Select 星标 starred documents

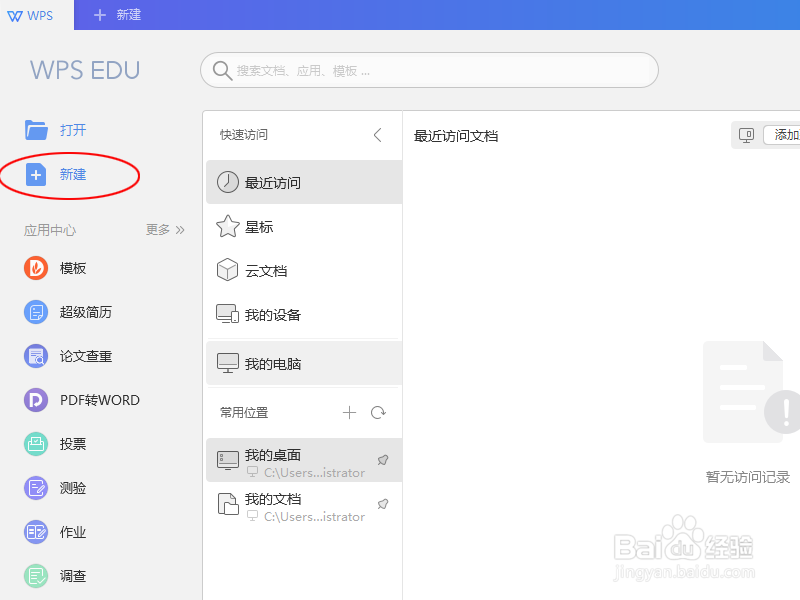[x=304, y=227]
